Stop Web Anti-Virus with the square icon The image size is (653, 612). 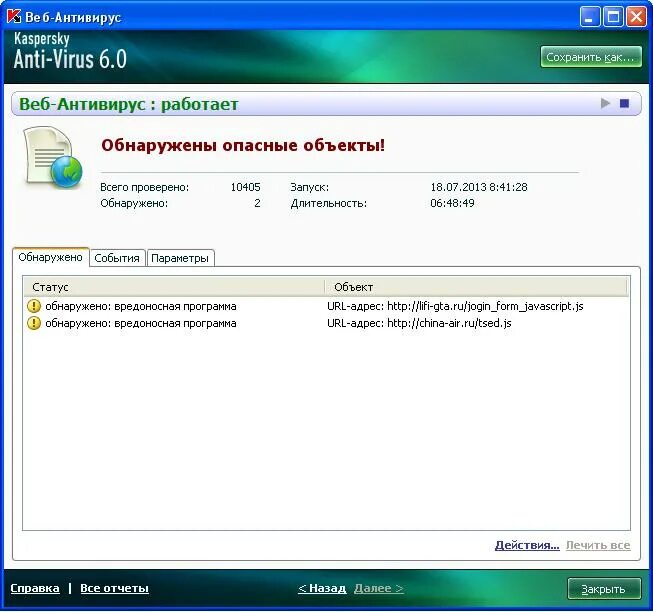(x=624, y=103)
